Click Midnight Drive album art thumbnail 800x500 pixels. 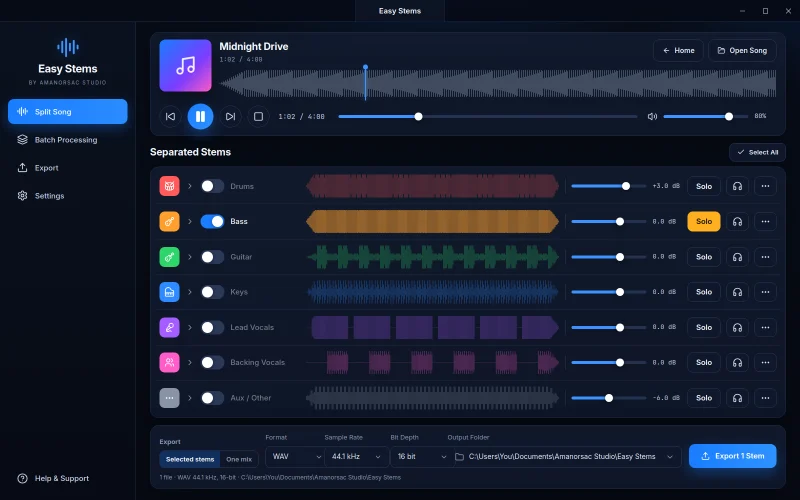[185, 65]
